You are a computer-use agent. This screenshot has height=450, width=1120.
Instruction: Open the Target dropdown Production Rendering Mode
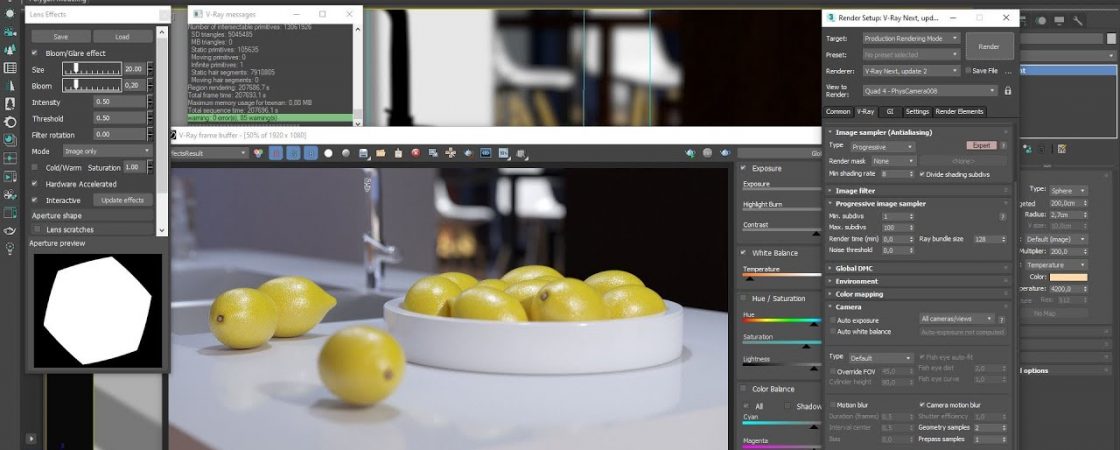coord(911,38)
